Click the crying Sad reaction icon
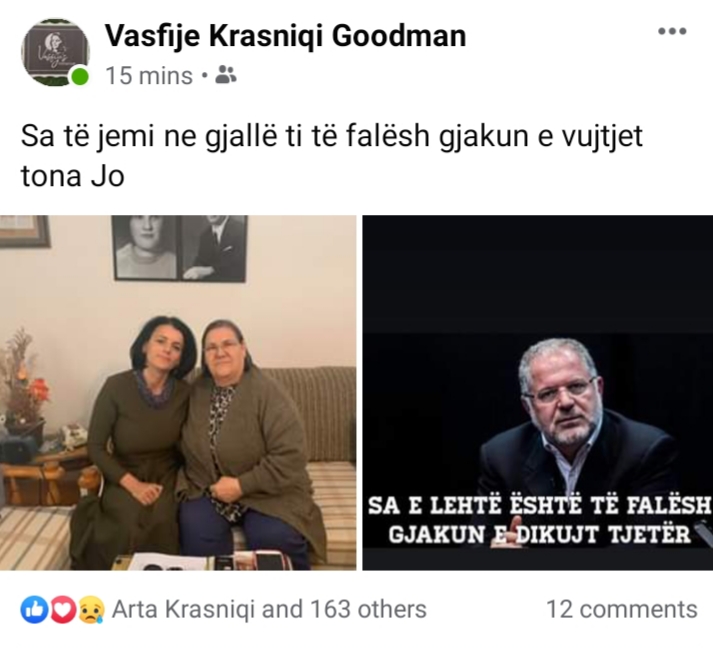Image resolution: width=713 pixels, height=648 pixels. 92,609
